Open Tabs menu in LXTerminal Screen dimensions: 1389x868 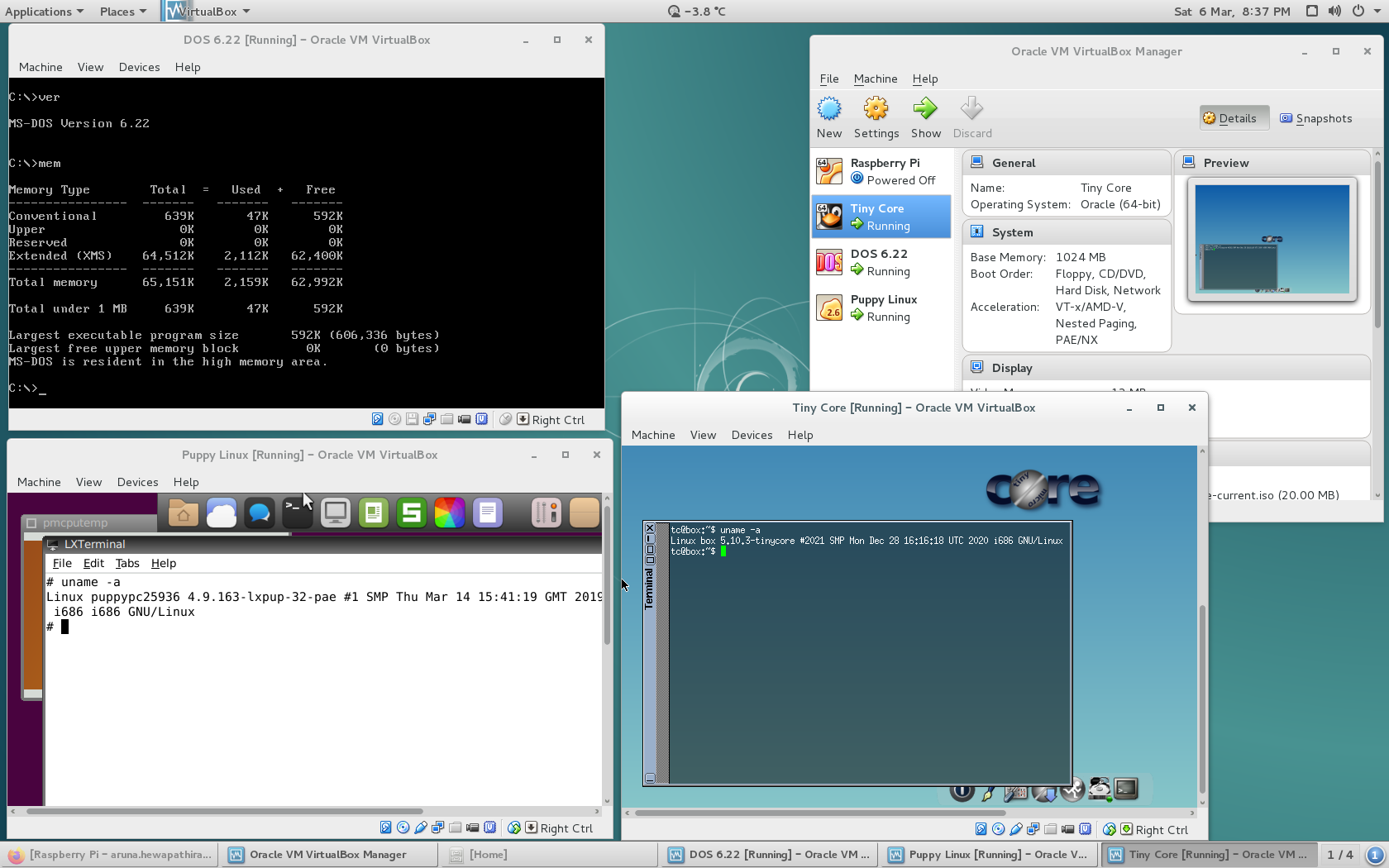point(126,563)
